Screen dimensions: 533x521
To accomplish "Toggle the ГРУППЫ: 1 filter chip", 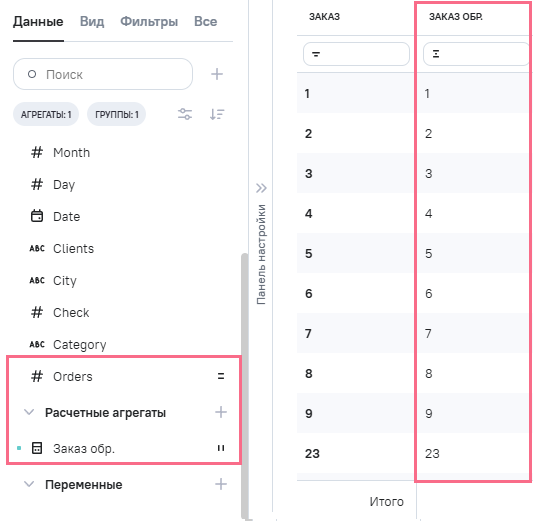I will pyautogui.click(x=117, y=115).
